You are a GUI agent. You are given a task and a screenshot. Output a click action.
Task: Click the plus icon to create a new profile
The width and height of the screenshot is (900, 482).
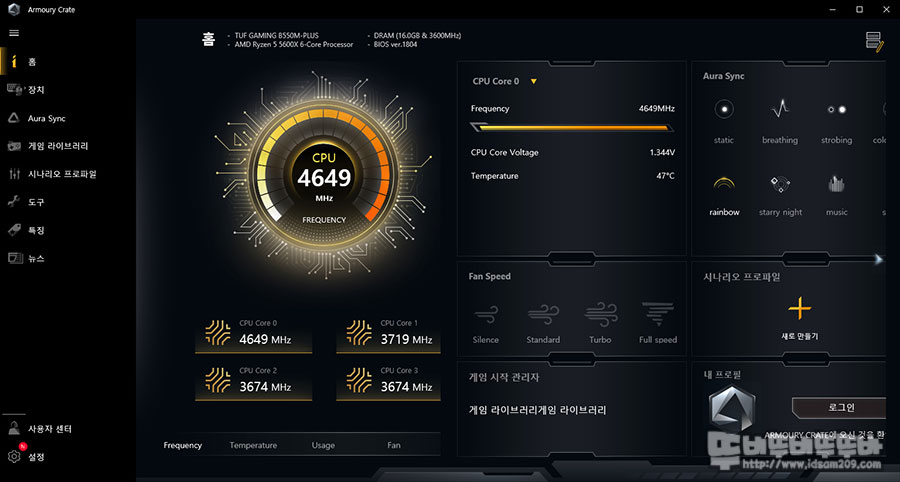pyautogui.click(x=800, y=309)
